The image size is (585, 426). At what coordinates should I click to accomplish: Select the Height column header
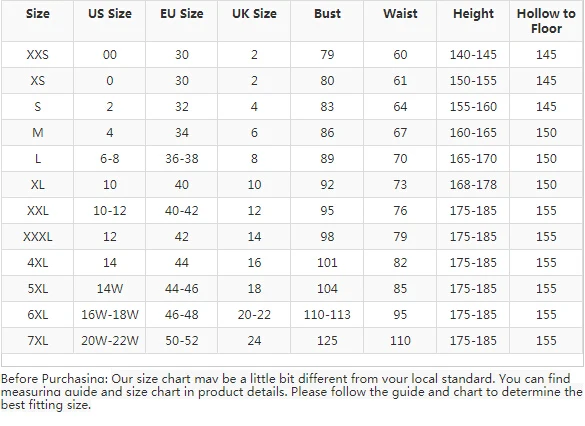tap(473, 14)
